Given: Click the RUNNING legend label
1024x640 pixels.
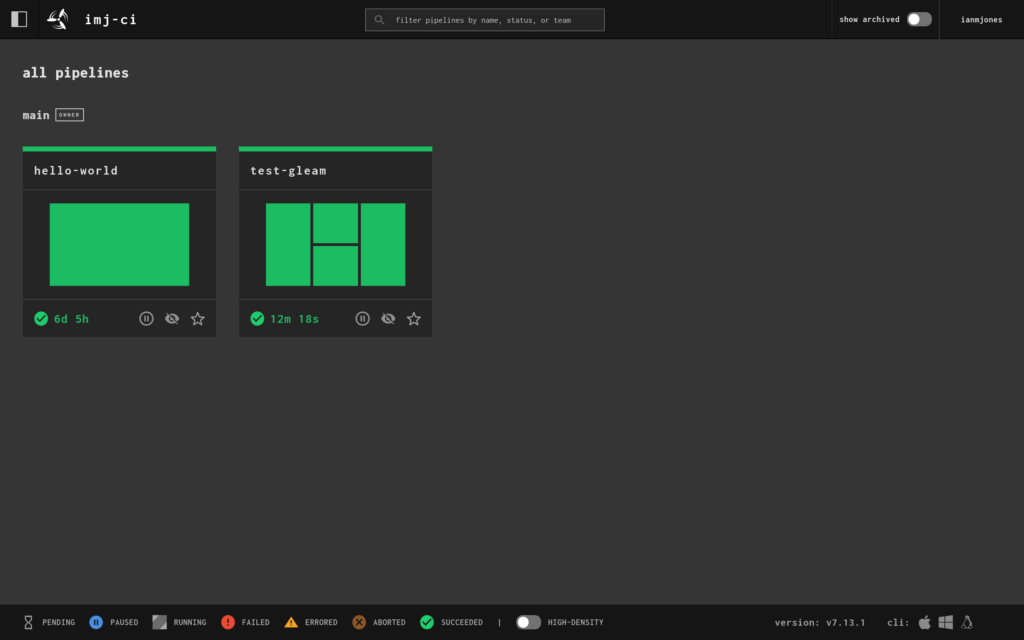Looking at the screenshot, I should 190,622.
